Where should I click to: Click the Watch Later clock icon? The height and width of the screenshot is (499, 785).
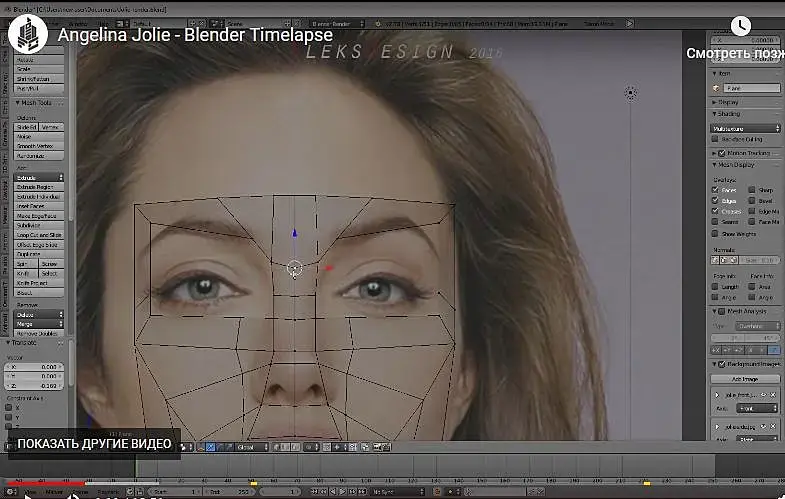click(x=740, y=26)
